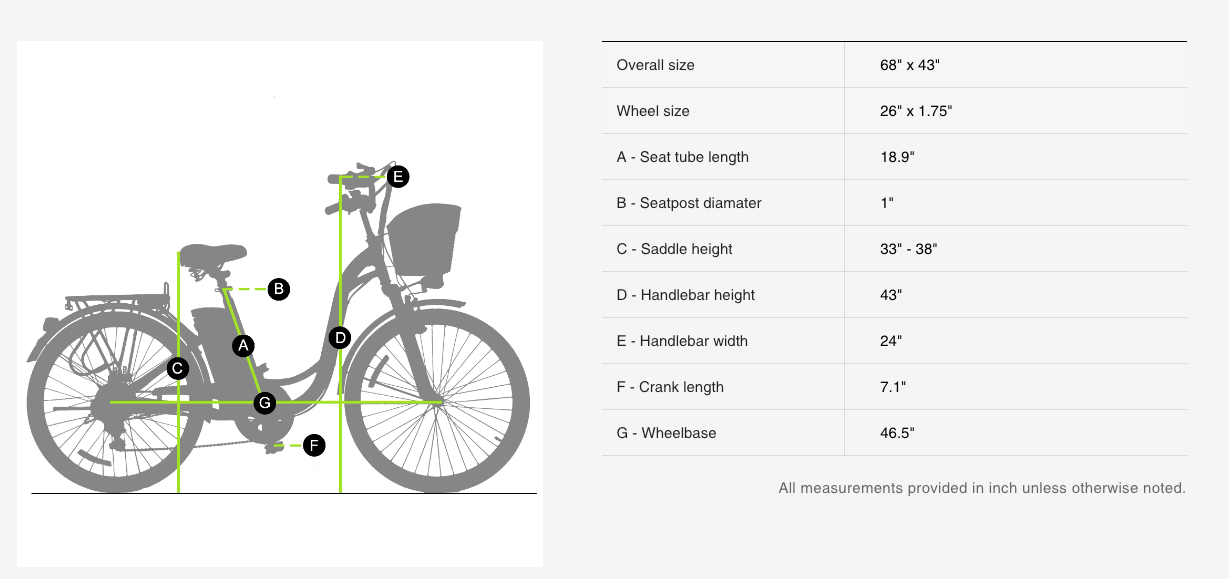The width and height of the screenshot is (1229, 579).
Task: Click the "G - Wheelbase" label
Action: [666, 433]
